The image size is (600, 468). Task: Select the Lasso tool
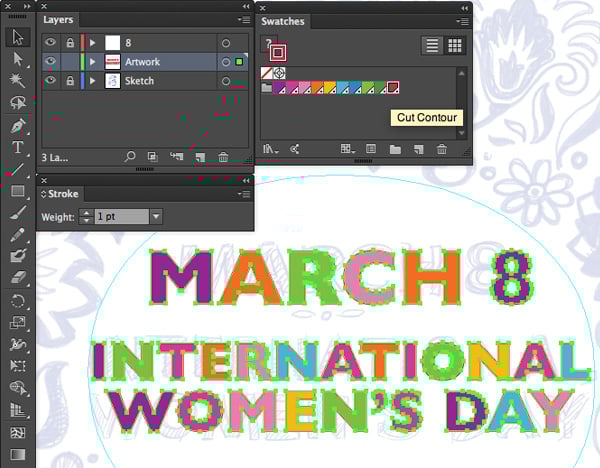pyautogui.click(x=18, y=102)
